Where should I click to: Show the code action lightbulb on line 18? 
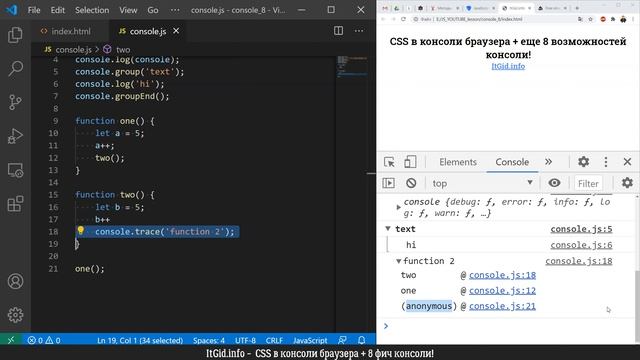pos(80,231)
